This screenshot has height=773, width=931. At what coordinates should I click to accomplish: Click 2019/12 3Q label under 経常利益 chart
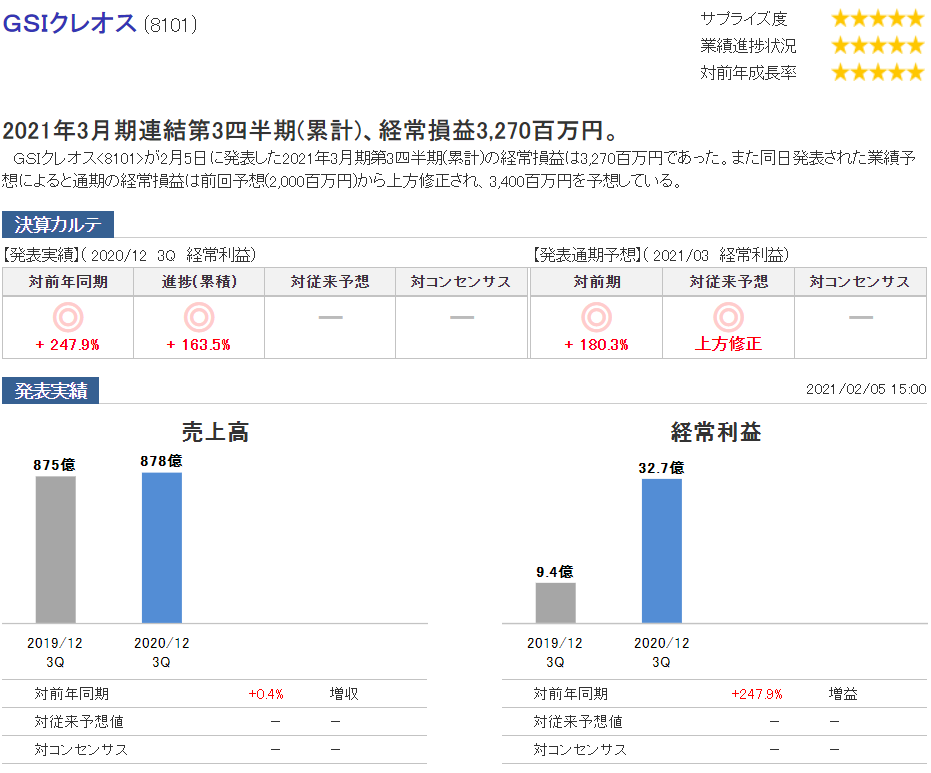(555, 652)
